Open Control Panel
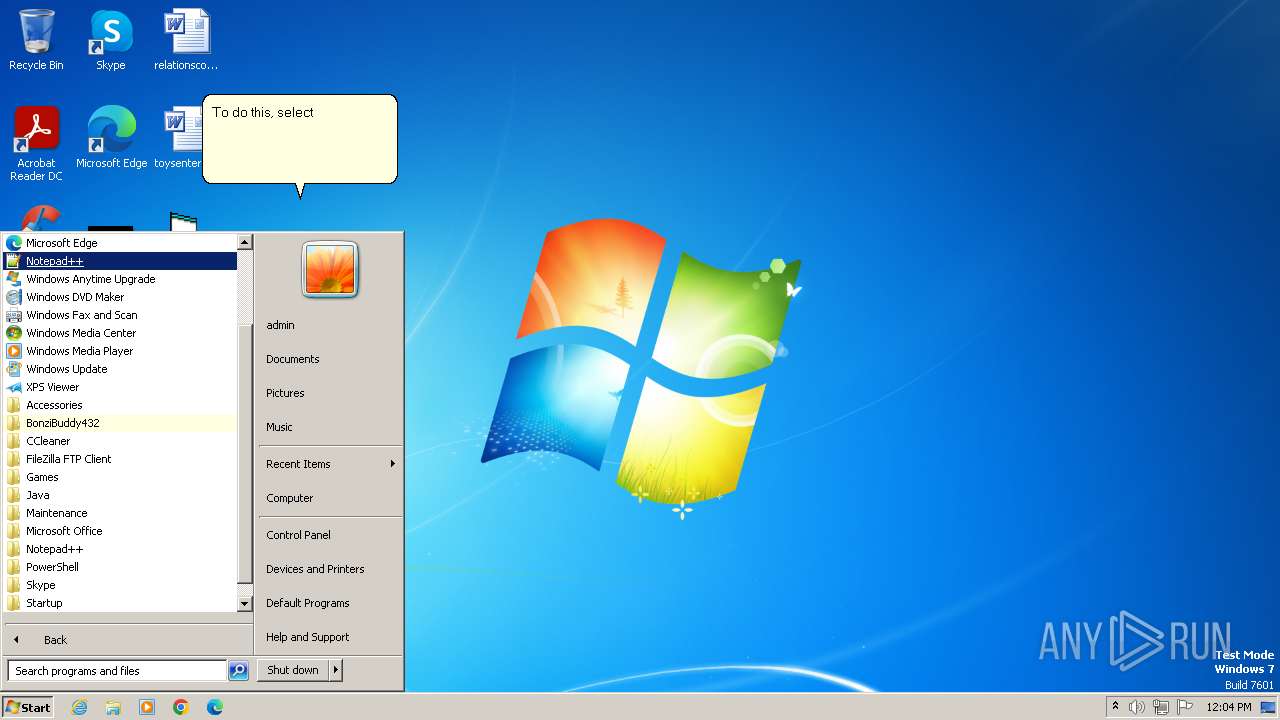The image size is (1280, 720). (330, 535)
